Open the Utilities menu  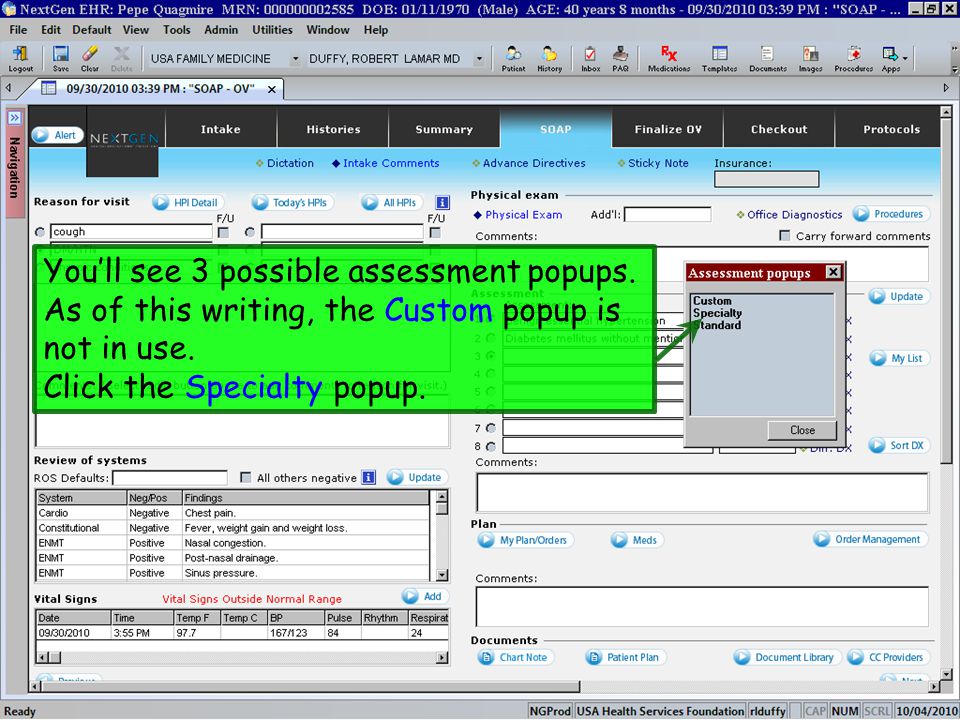[272, 29]
